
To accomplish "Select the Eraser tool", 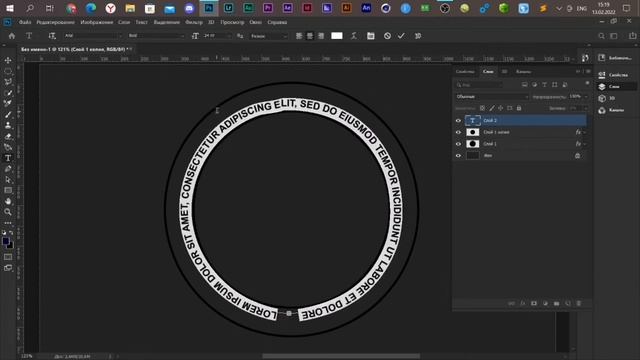I will [8, 137].
